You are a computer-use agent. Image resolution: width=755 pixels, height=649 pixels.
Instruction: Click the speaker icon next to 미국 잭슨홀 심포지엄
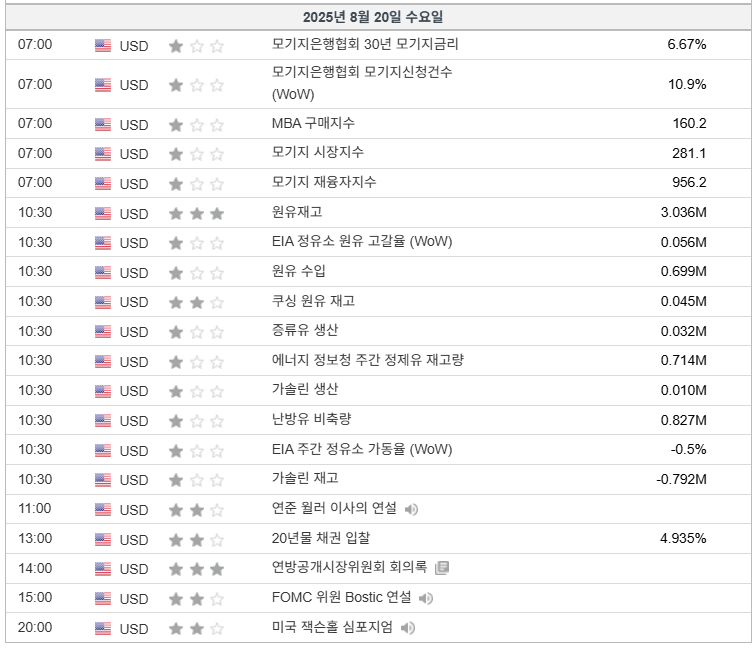click(x=408, y=628)
